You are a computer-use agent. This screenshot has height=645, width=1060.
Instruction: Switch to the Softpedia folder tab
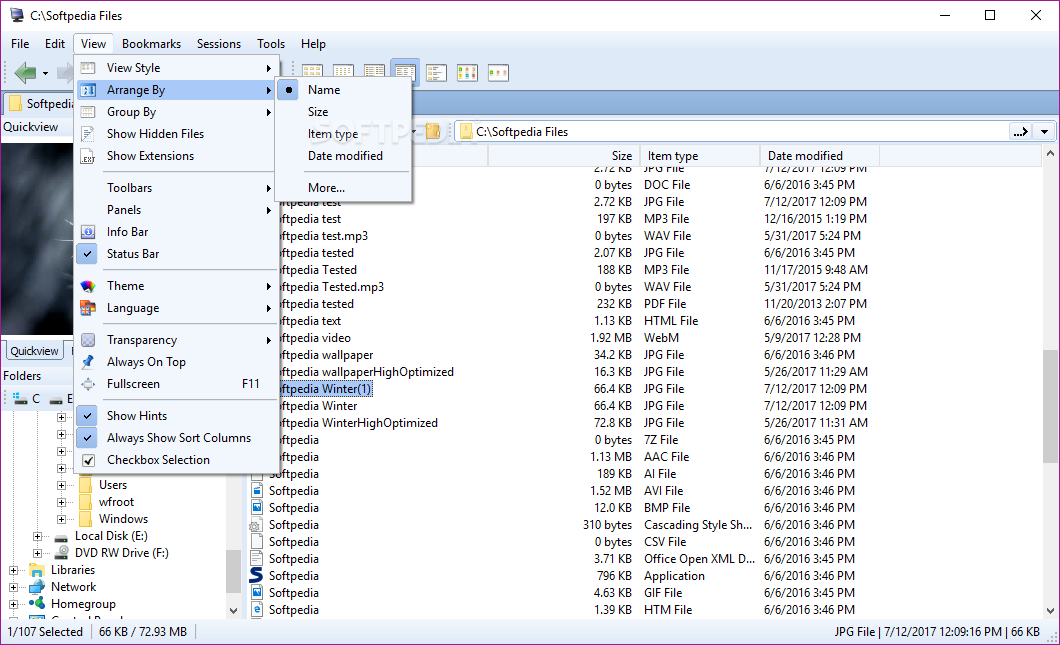pos(41,103)
